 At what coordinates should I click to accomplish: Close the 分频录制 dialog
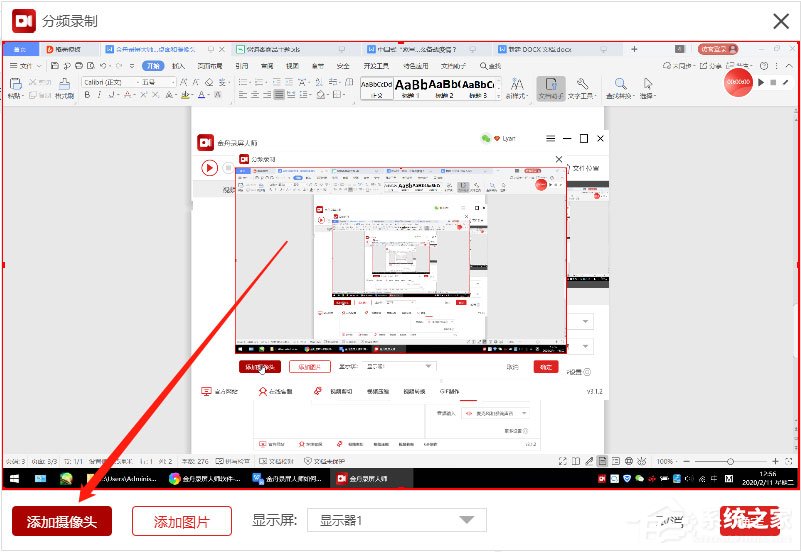coord(781,21)
